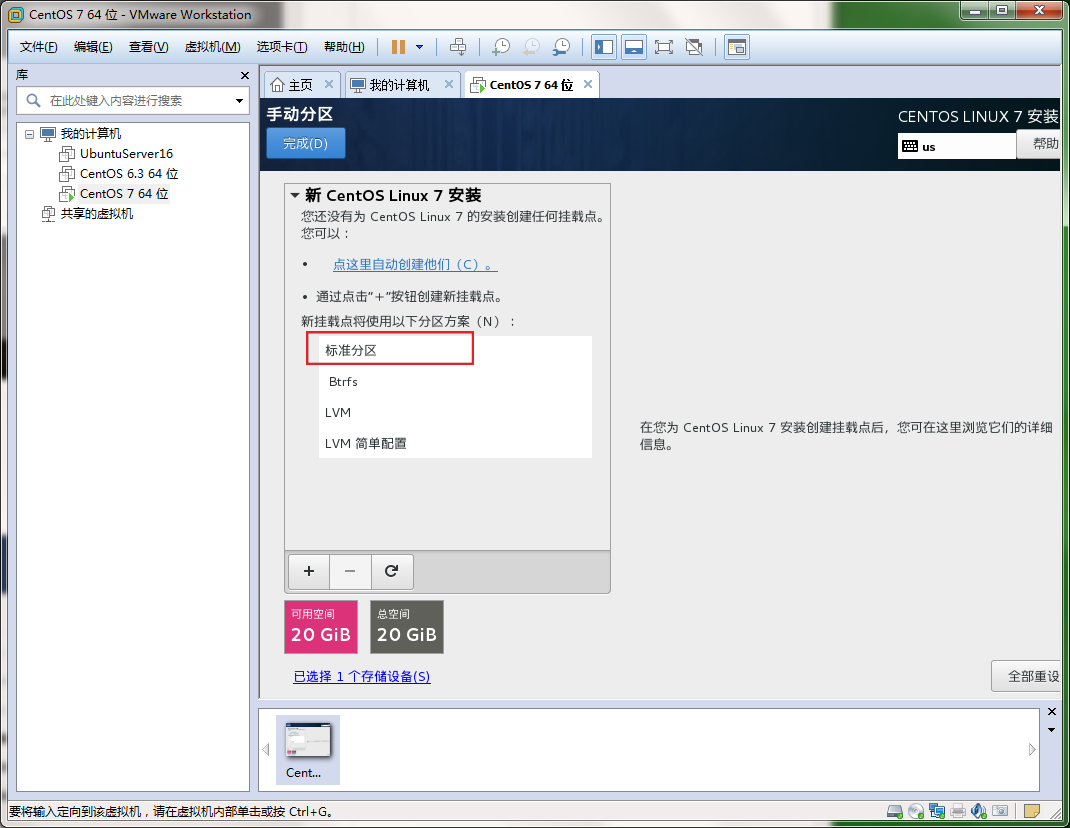Screen dimensions: 1070x828
Task: Select LVM 简单配置 partition scheme
Action: pyautogui.click(x=455, y=444)
